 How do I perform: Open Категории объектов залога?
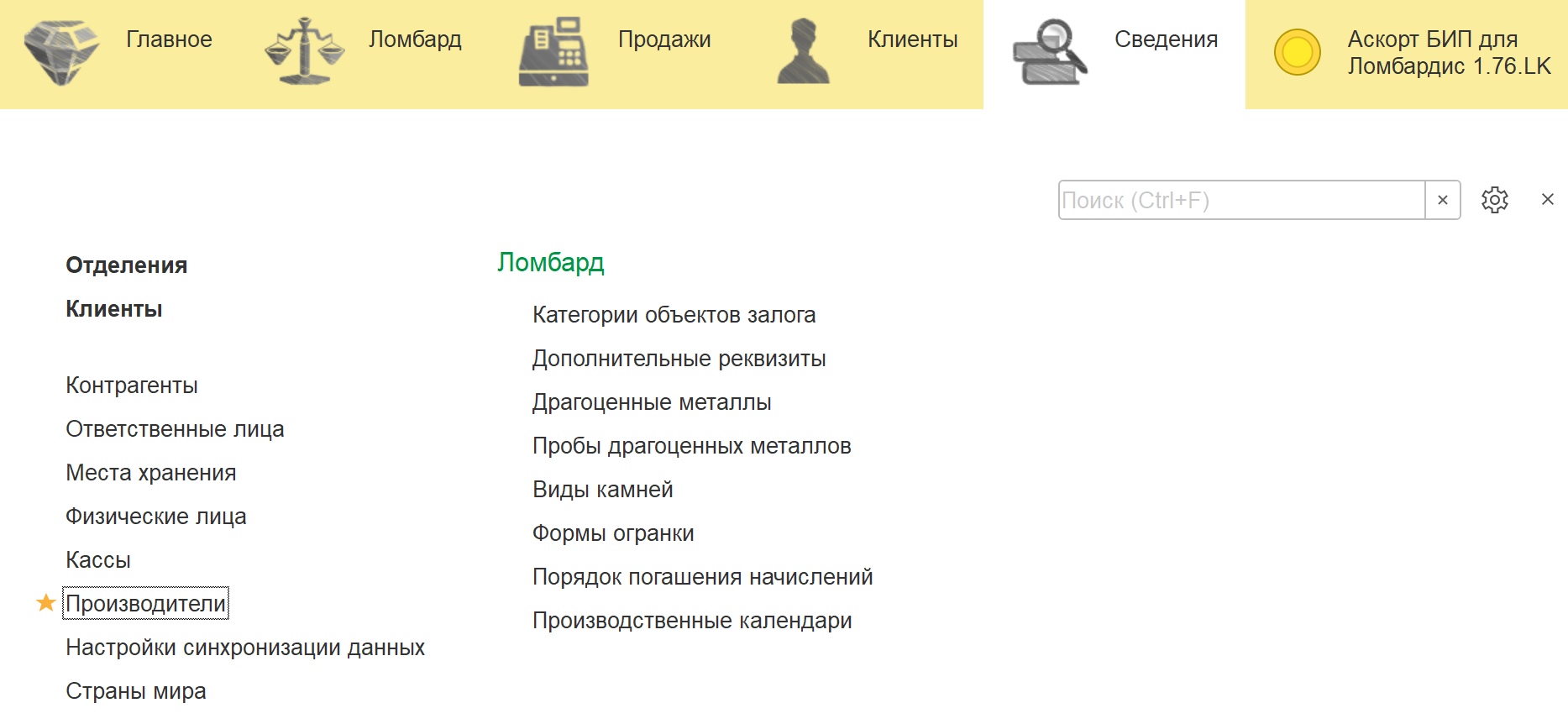tap(674, 315)
